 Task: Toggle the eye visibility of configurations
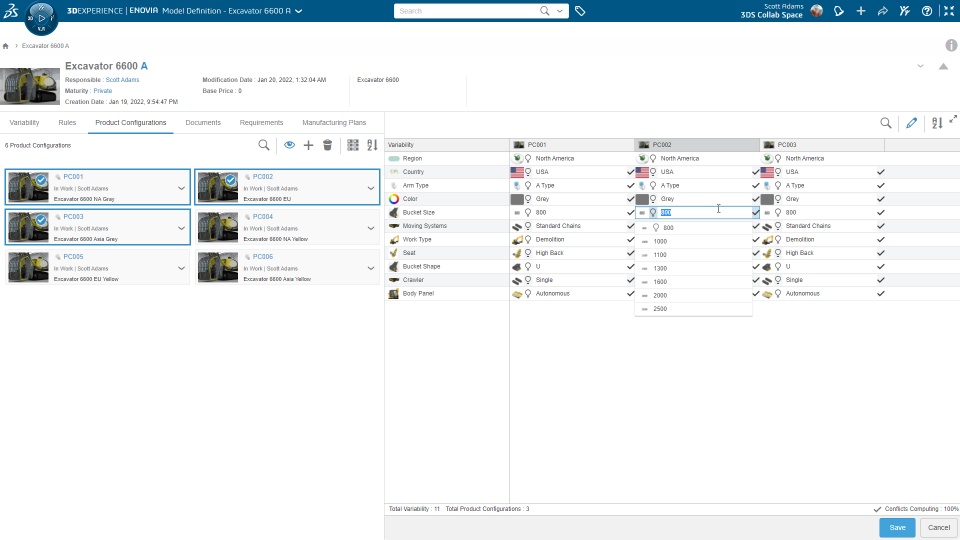pyautogui.click(x=289, y=145)
